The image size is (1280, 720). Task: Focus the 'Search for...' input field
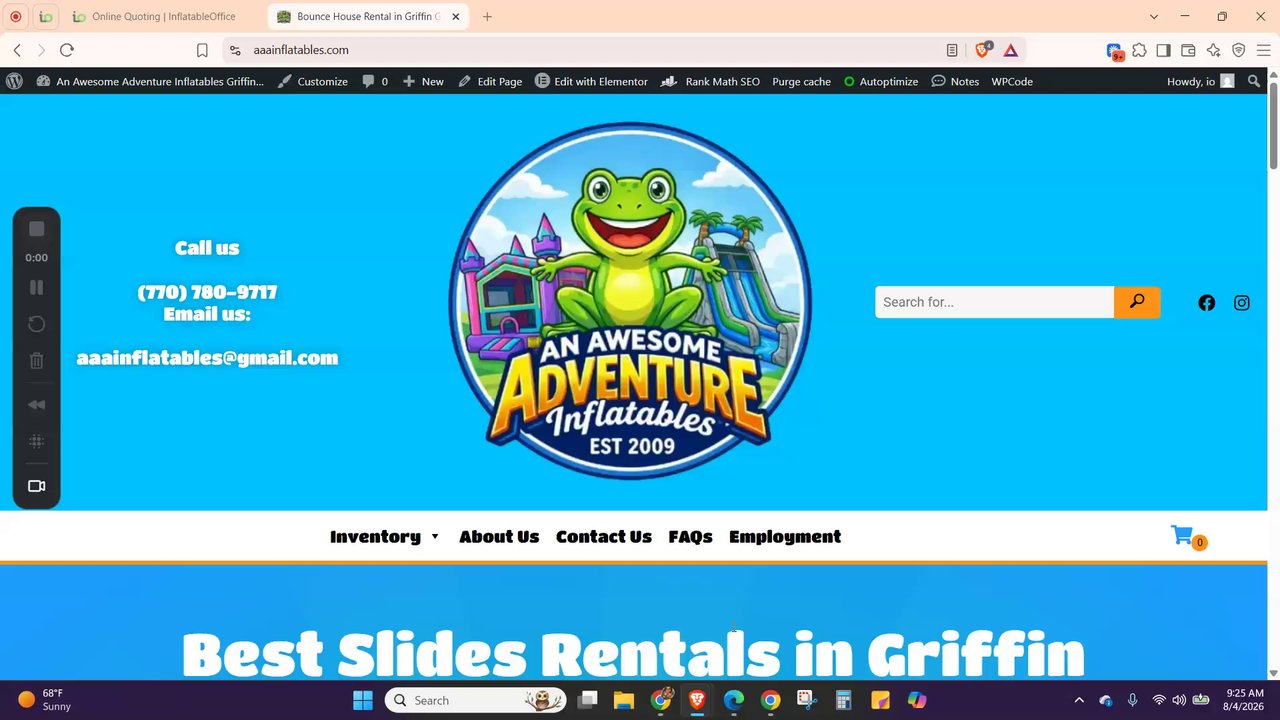point(995,302)
